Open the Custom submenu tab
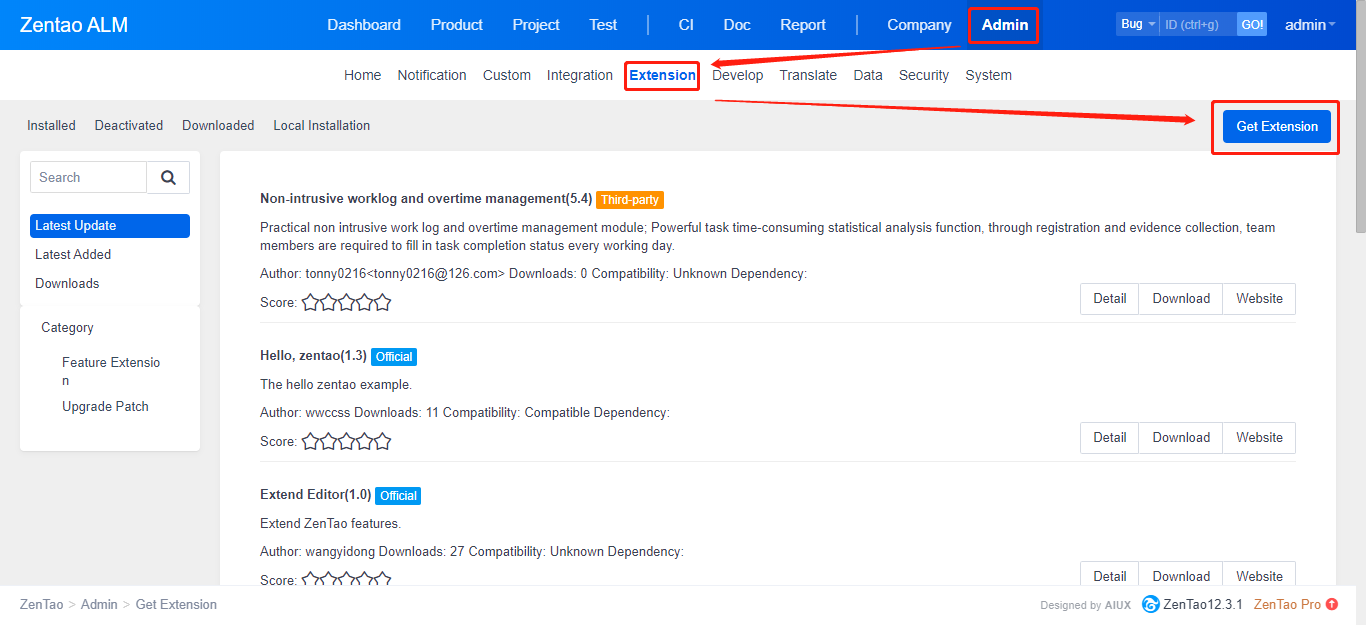The width and height of the screenshot is (1366, 625). point(507,75)
